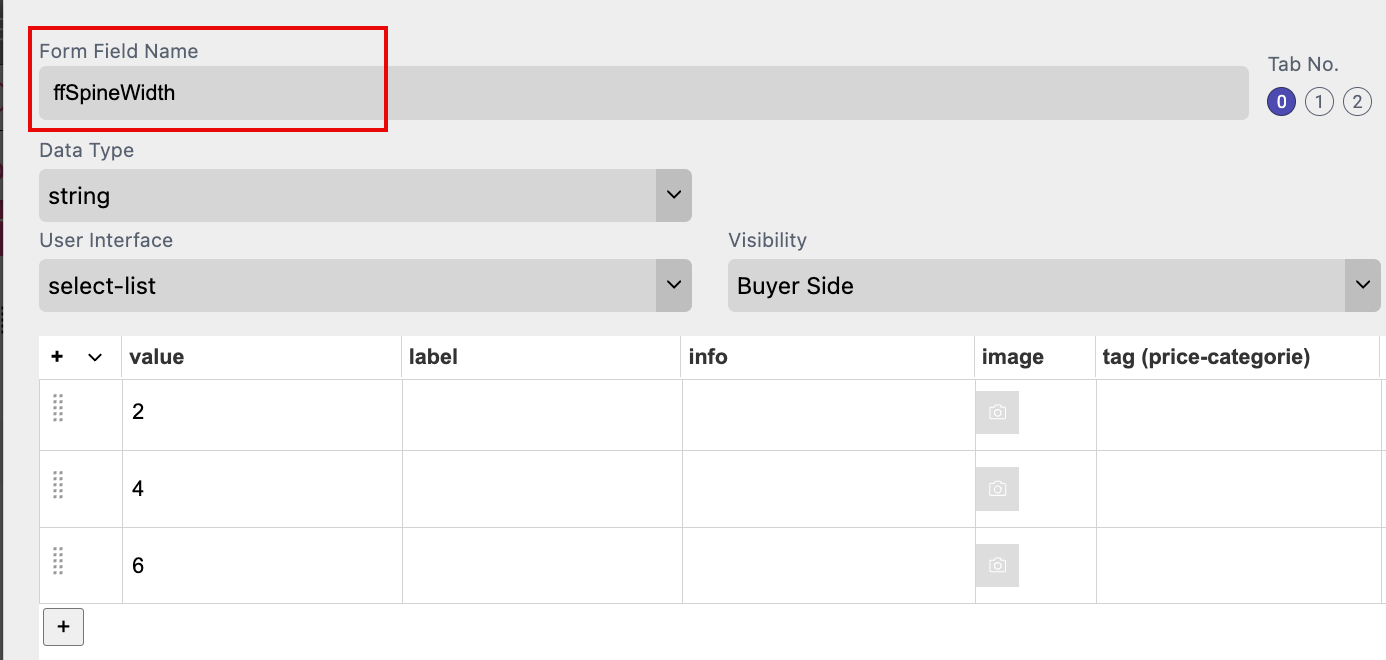1386x660 pixels.
Task: Click the camera image icon for value 2
Action: click(997, 412)
